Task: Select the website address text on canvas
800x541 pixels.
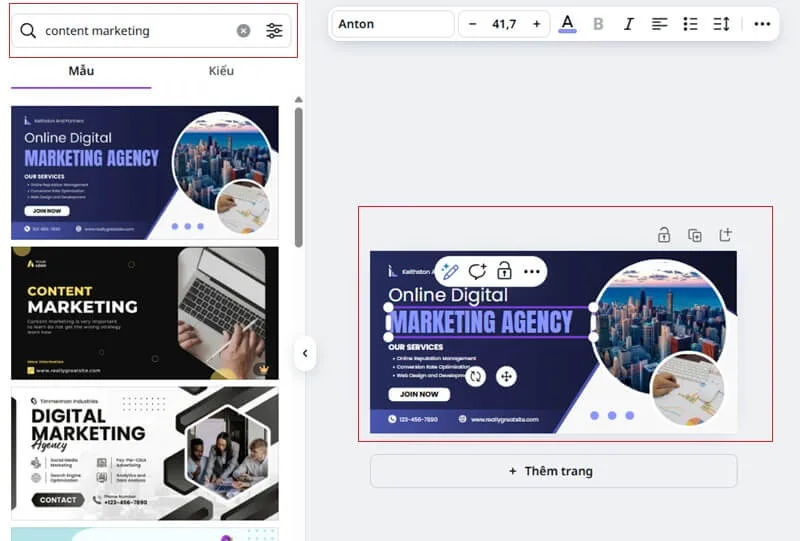Action: click(504, 420)
